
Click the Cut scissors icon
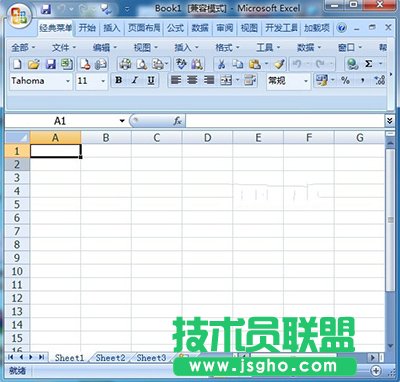click(x=221, y=64)
